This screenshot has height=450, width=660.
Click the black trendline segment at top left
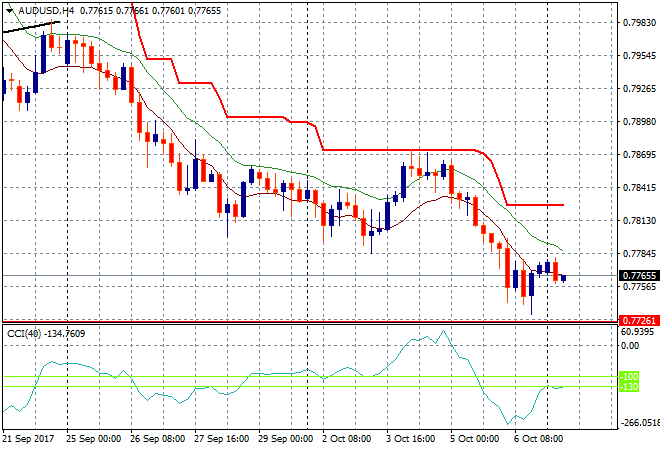pyautogui.click(x=31, y=27)
